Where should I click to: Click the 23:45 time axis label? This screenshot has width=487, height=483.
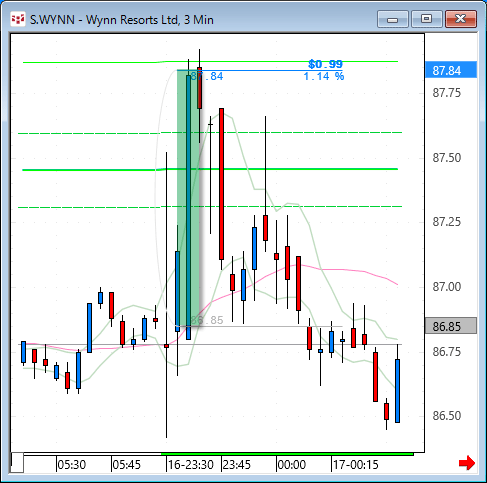pos(237,464)
